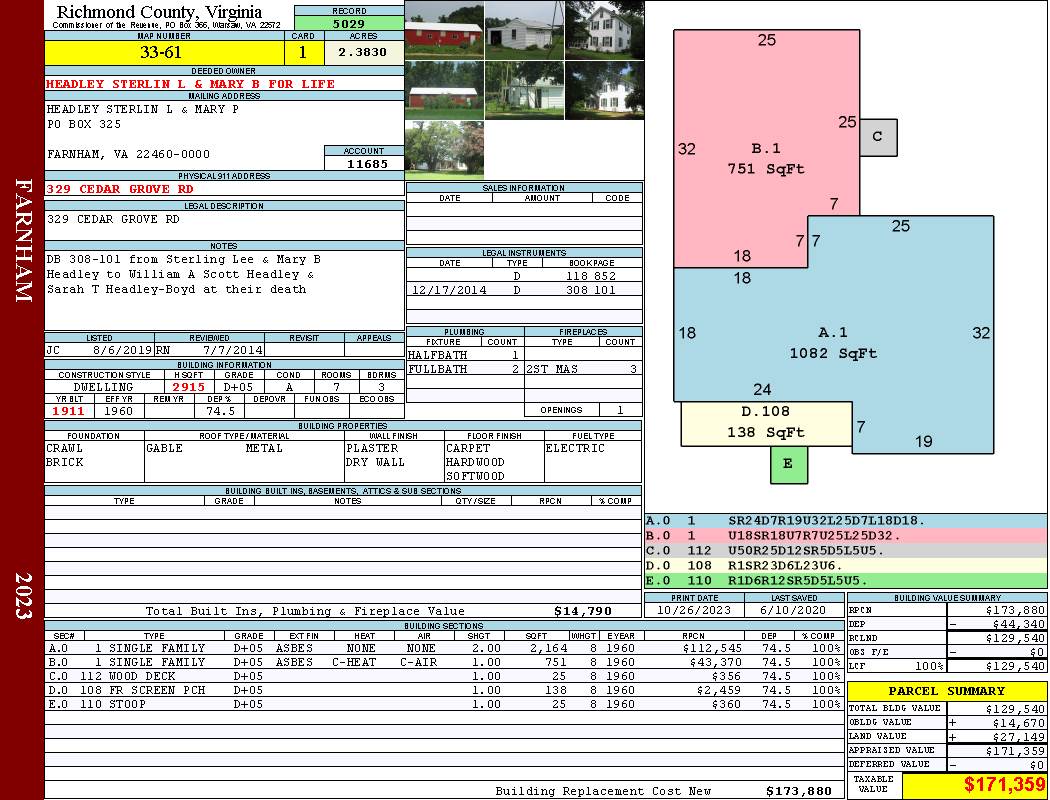View the large tree photo thumbnail
The height and width of the screenshot is (800, 1050).
coord(444,150)
